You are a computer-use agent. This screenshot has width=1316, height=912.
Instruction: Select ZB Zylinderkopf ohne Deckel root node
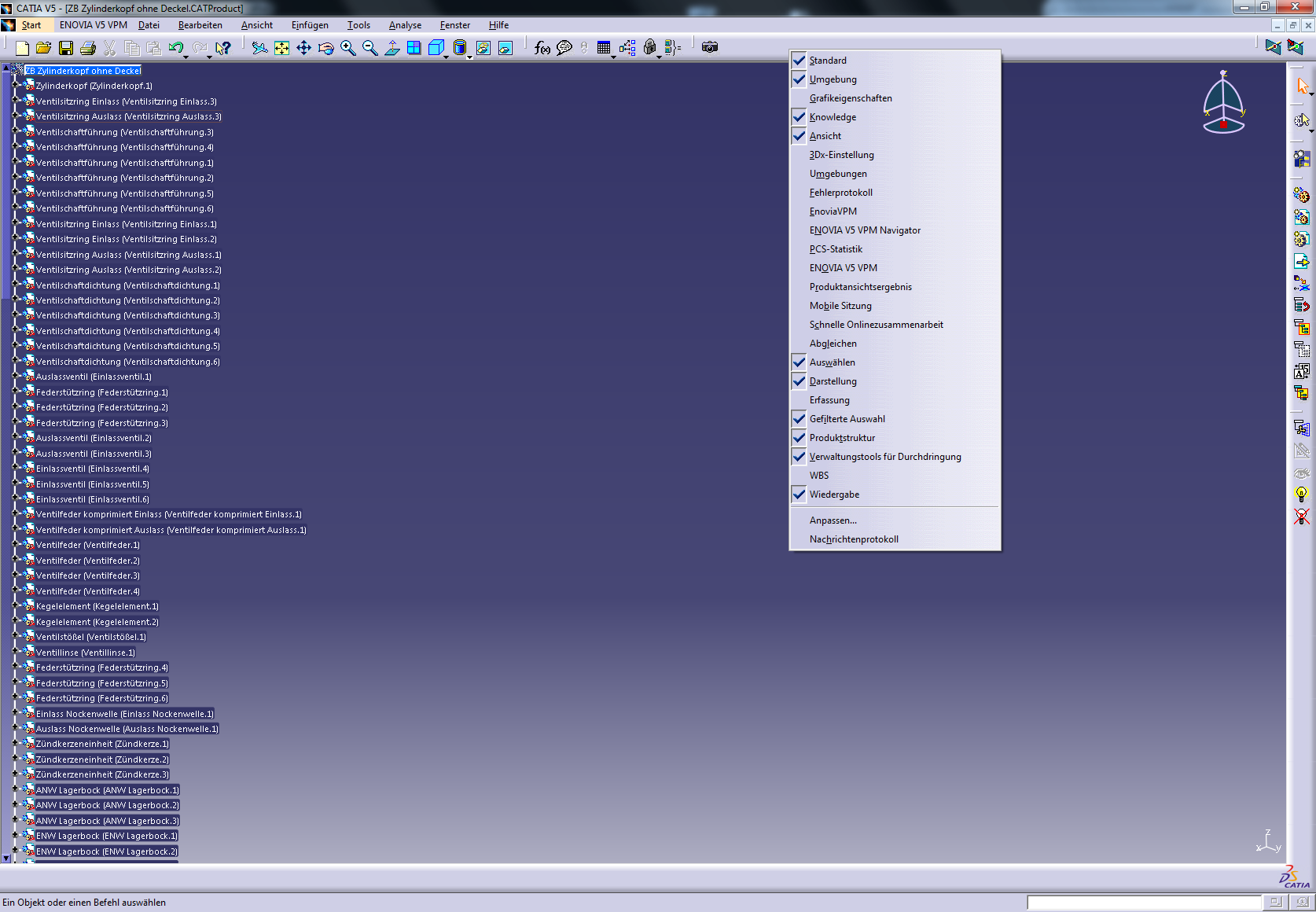[x=83, y=71]
